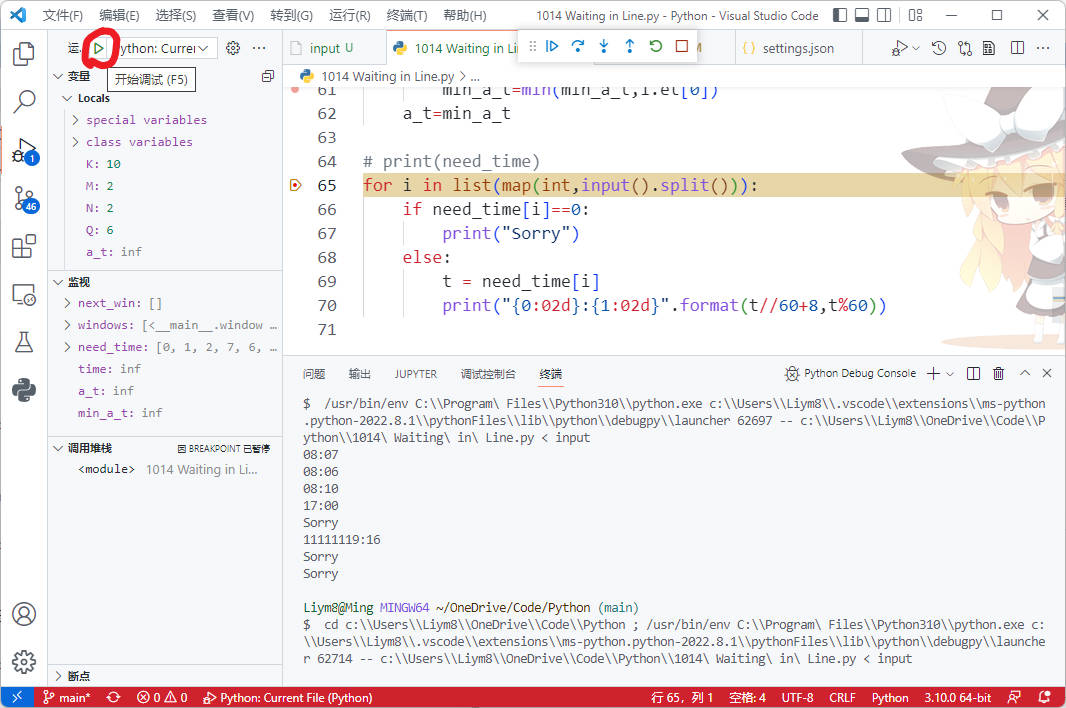Viewport: 1066px width, 708px height.
Task: Open the 终端(T) menu
Action: coord(406,16)
